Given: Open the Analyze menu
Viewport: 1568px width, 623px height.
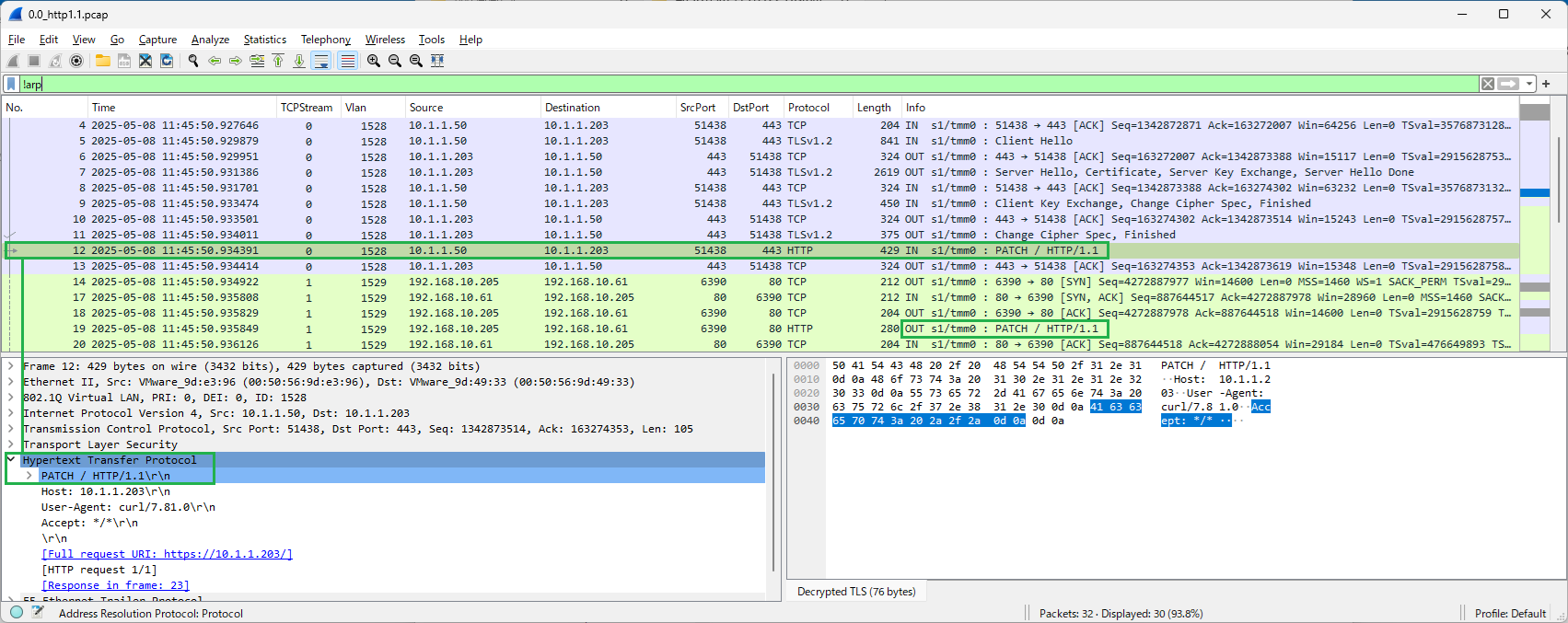Looking at the screenshot, I should (x=210, y=40).
